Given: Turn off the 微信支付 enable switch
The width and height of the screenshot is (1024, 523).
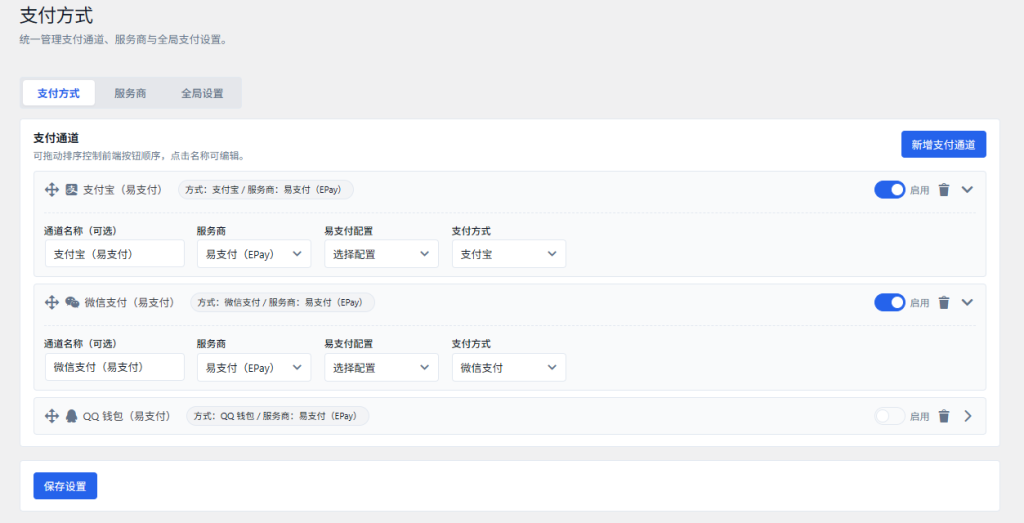Looking at the screenshot, I should tap(889, 303).
